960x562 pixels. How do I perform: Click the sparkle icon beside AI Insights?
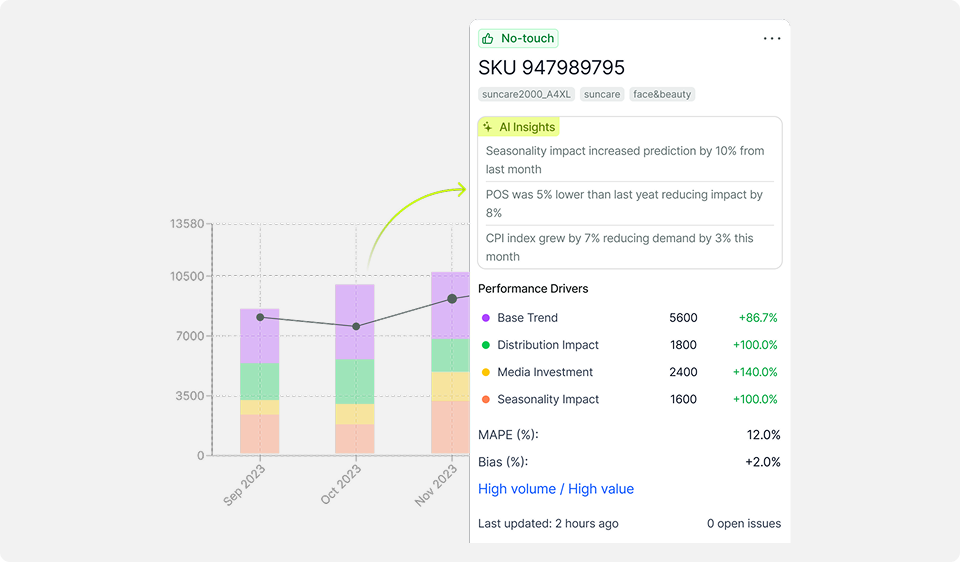[488, 127]
